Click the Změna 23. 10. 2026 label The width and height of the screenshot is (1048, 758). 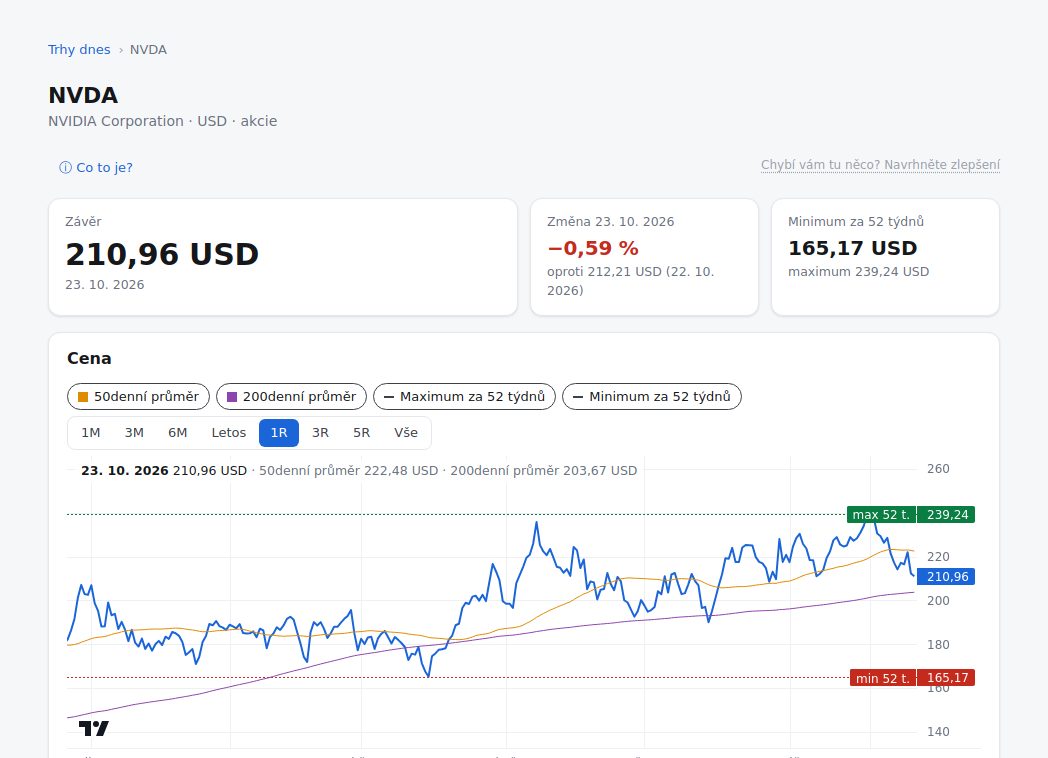pos(610,221)
